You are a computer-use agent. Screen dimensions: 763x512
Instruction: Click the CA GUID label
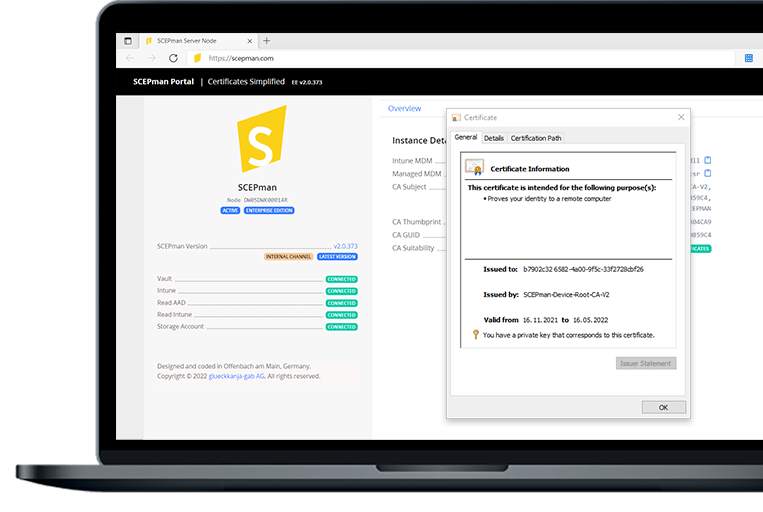406,235
